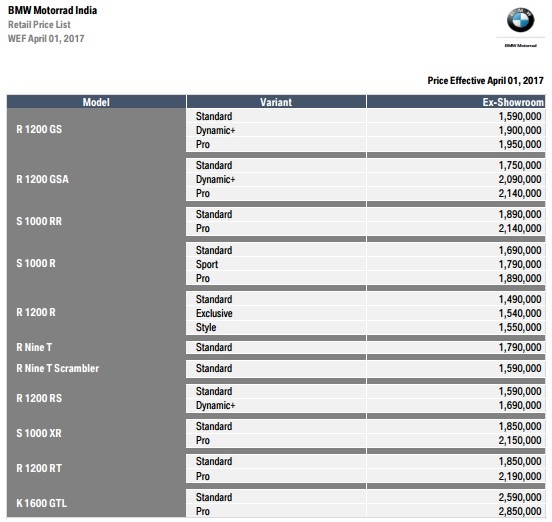Click the price 1,750,000
The width and height of the screenshot is (552, 522).
click(x=520, y=165)
